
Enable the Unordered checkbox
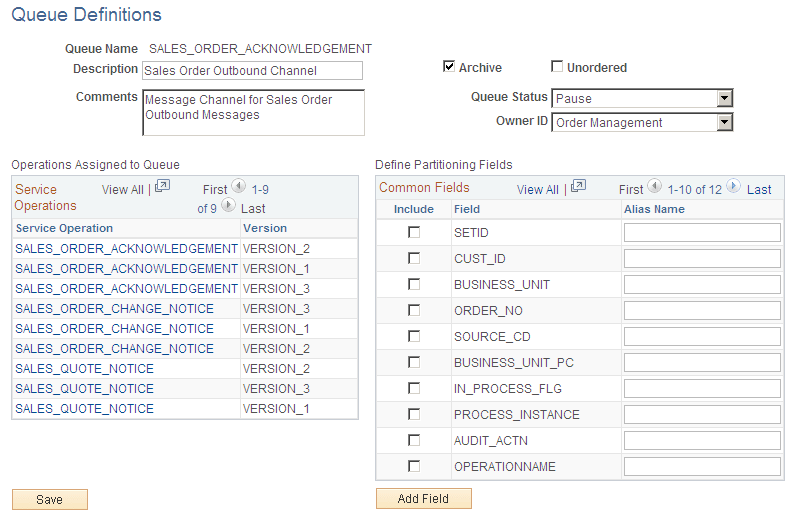click(557, 67)
